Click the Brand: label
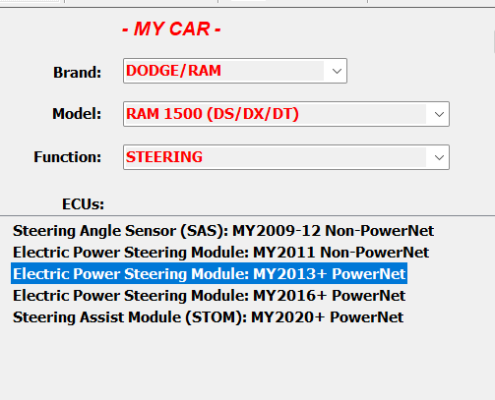The image size is (495, 400). [77, 72]
